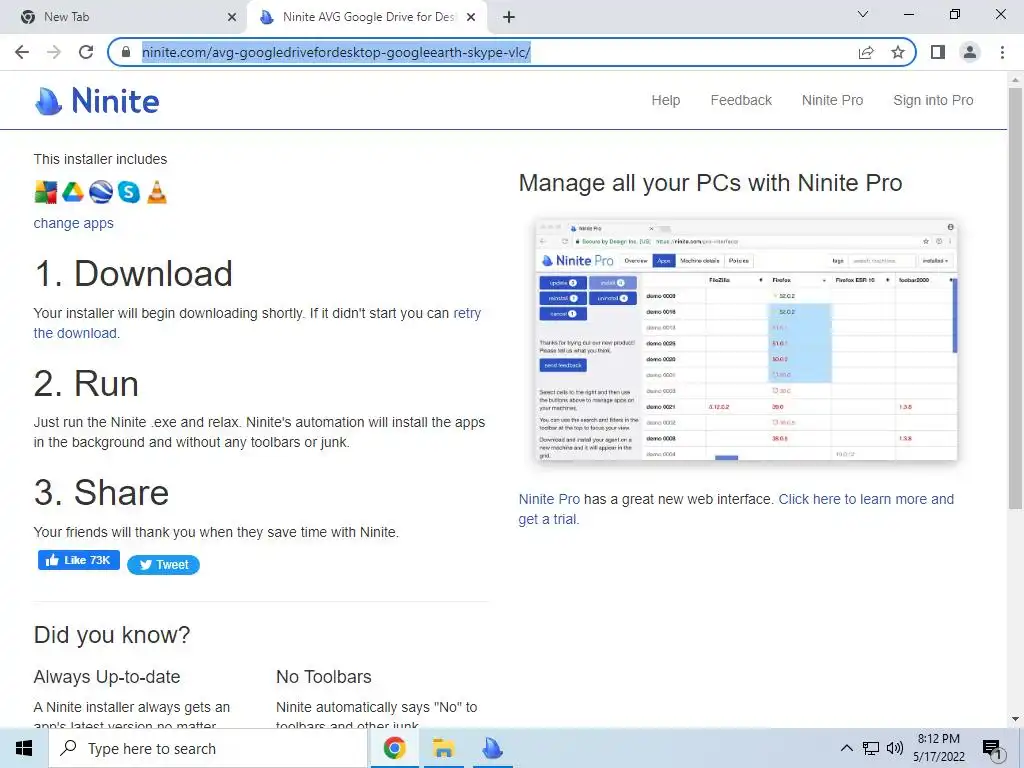Click the Google Earth app icon

101,192
